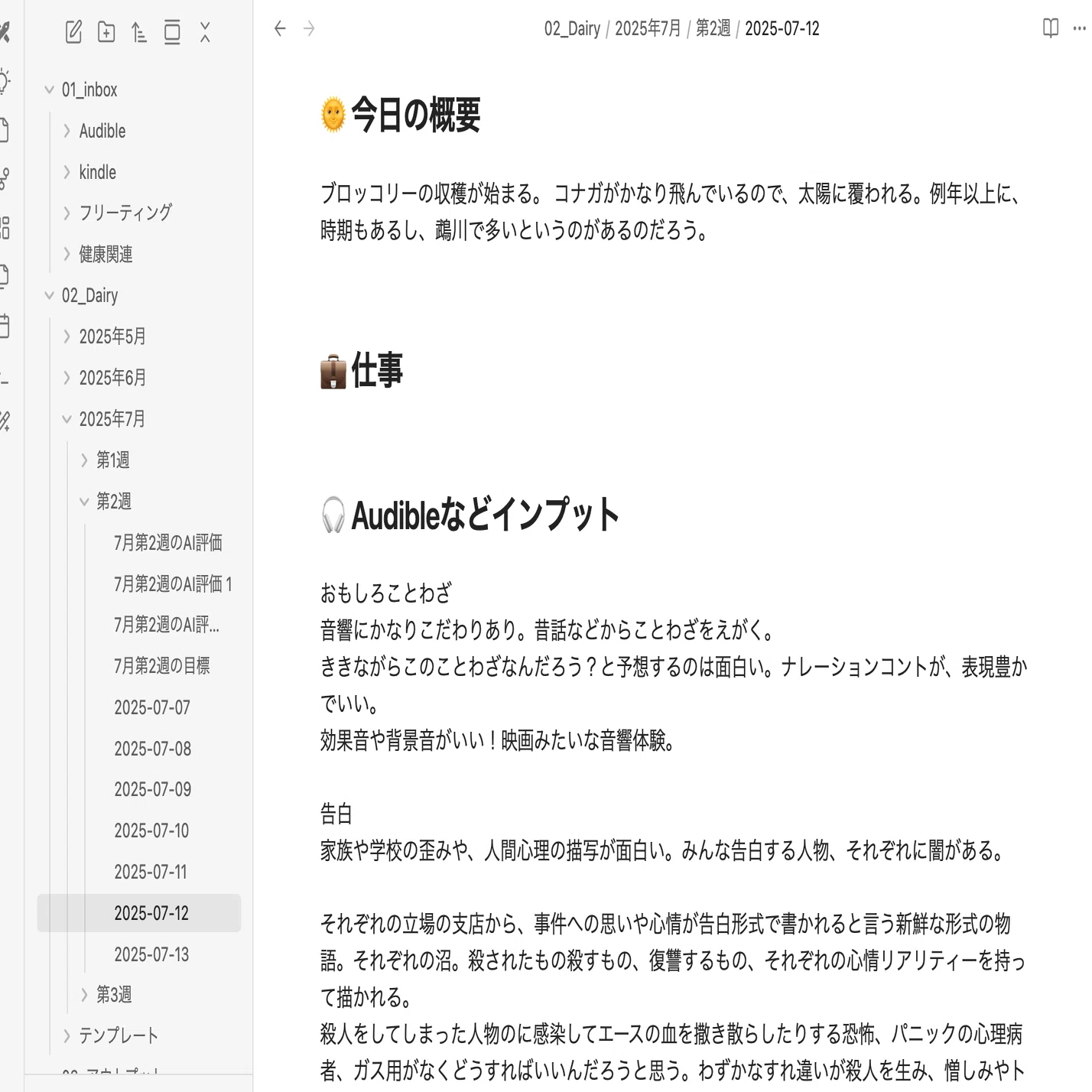The image size is (1092, 1092).
Task: Click the 2025年7月 breadcrumb in the header
Action: pos(648,29)
